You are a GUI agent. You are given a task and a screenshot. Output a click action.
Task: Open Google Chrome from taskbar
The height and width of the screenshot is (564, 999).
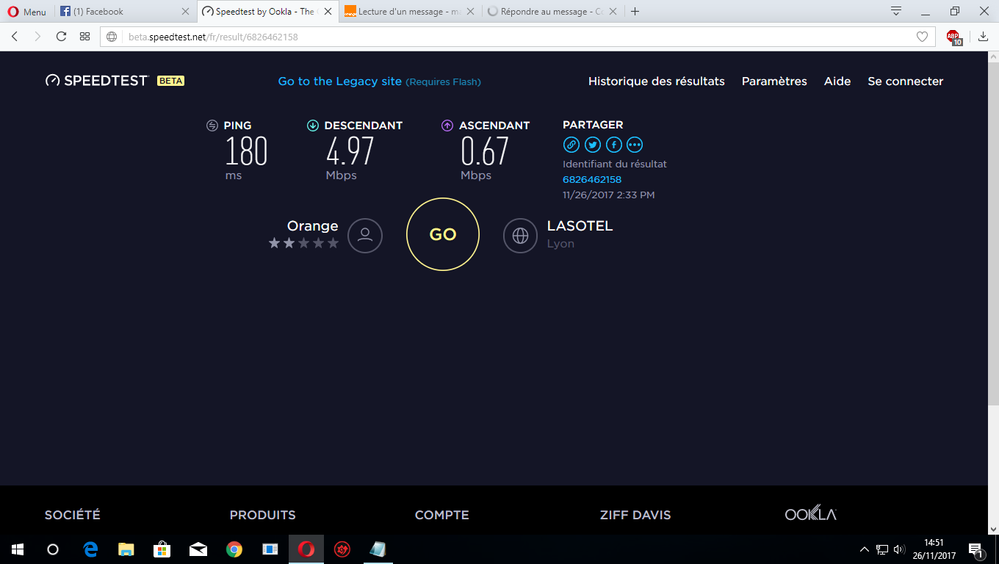pos(234,549)
